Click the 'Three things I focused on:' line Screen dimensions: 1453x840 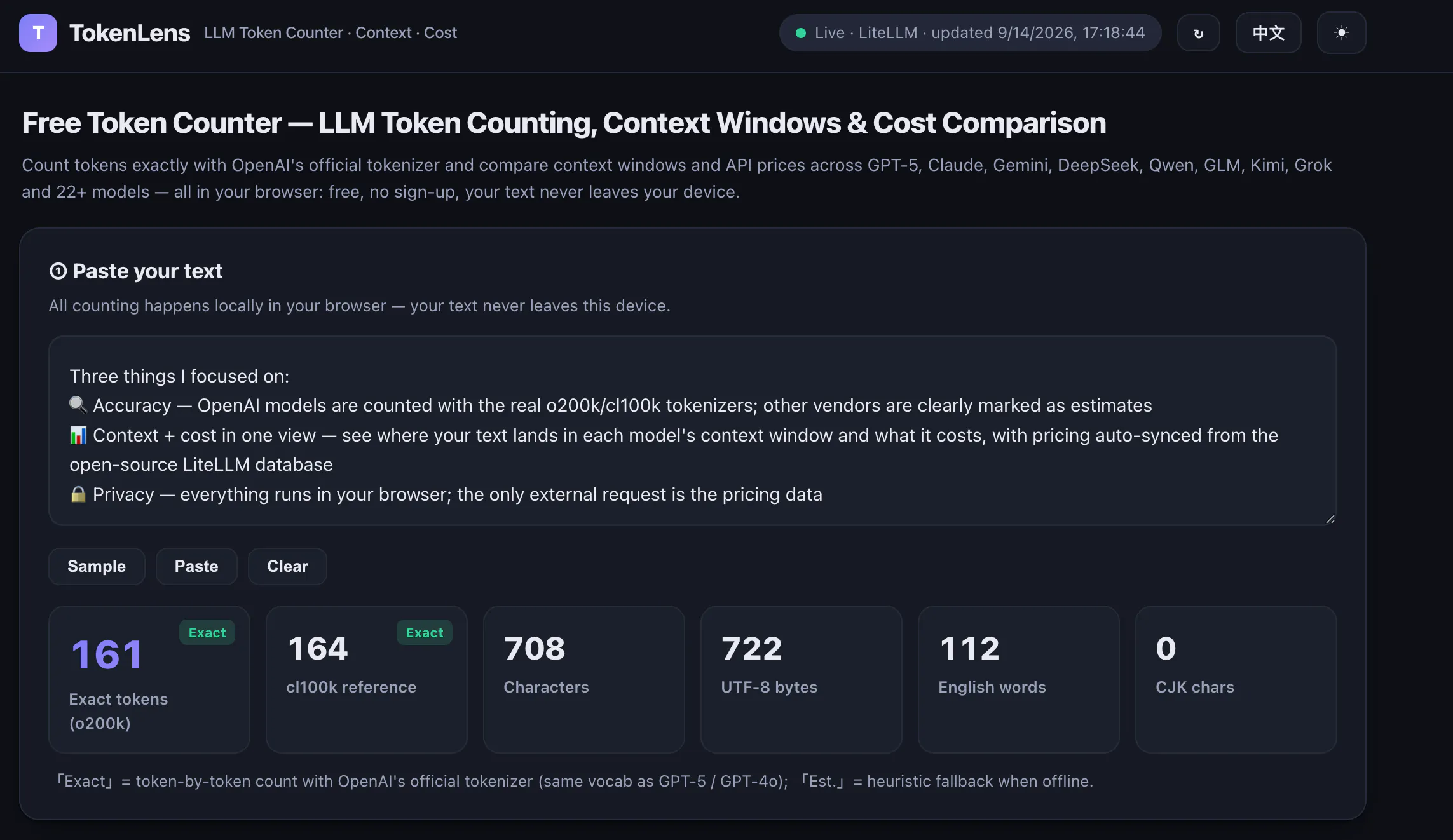tap(179, 376)
